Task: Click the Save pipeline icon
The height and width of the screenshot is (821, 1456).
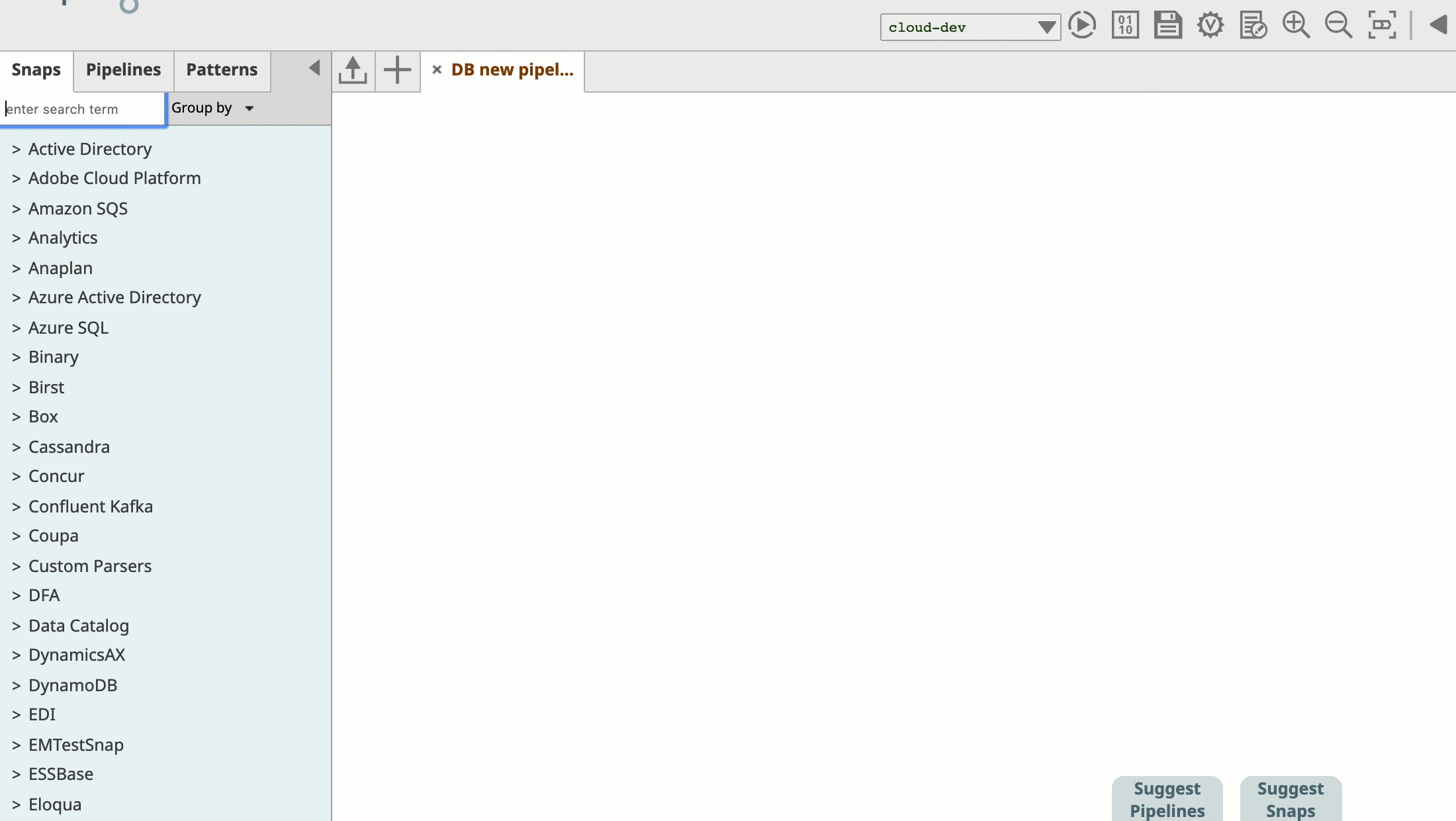Action: (x=1168, y=27)
